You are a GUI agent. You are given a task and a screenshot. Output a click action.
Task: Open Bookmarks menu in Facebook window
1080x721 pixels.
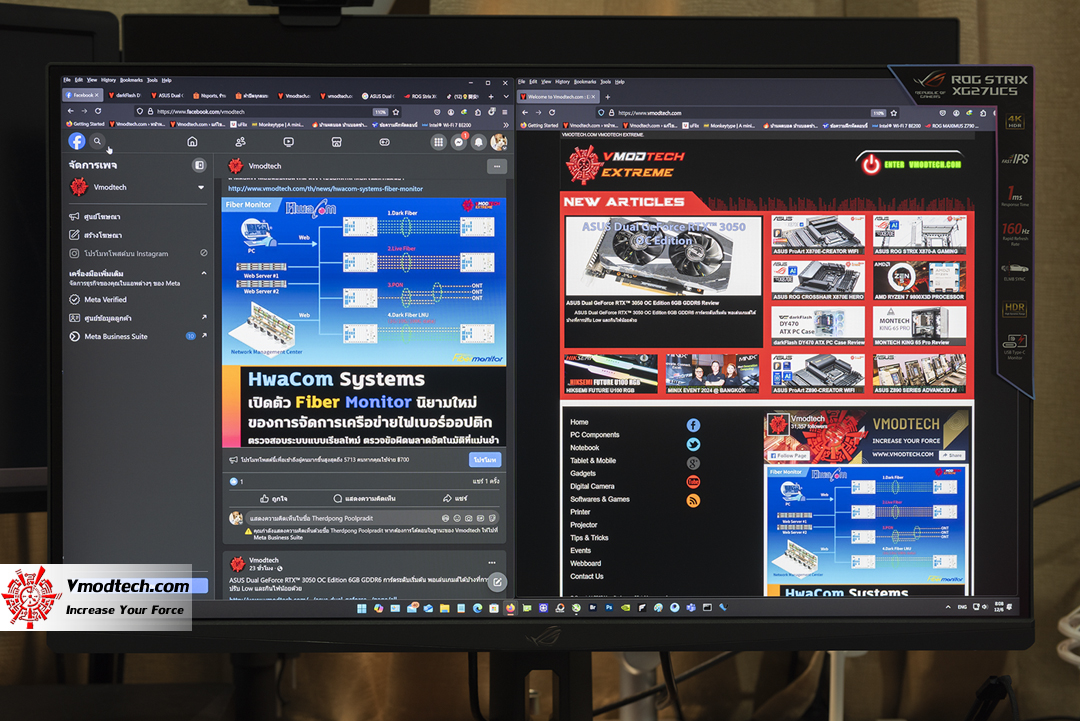(132, 81)
